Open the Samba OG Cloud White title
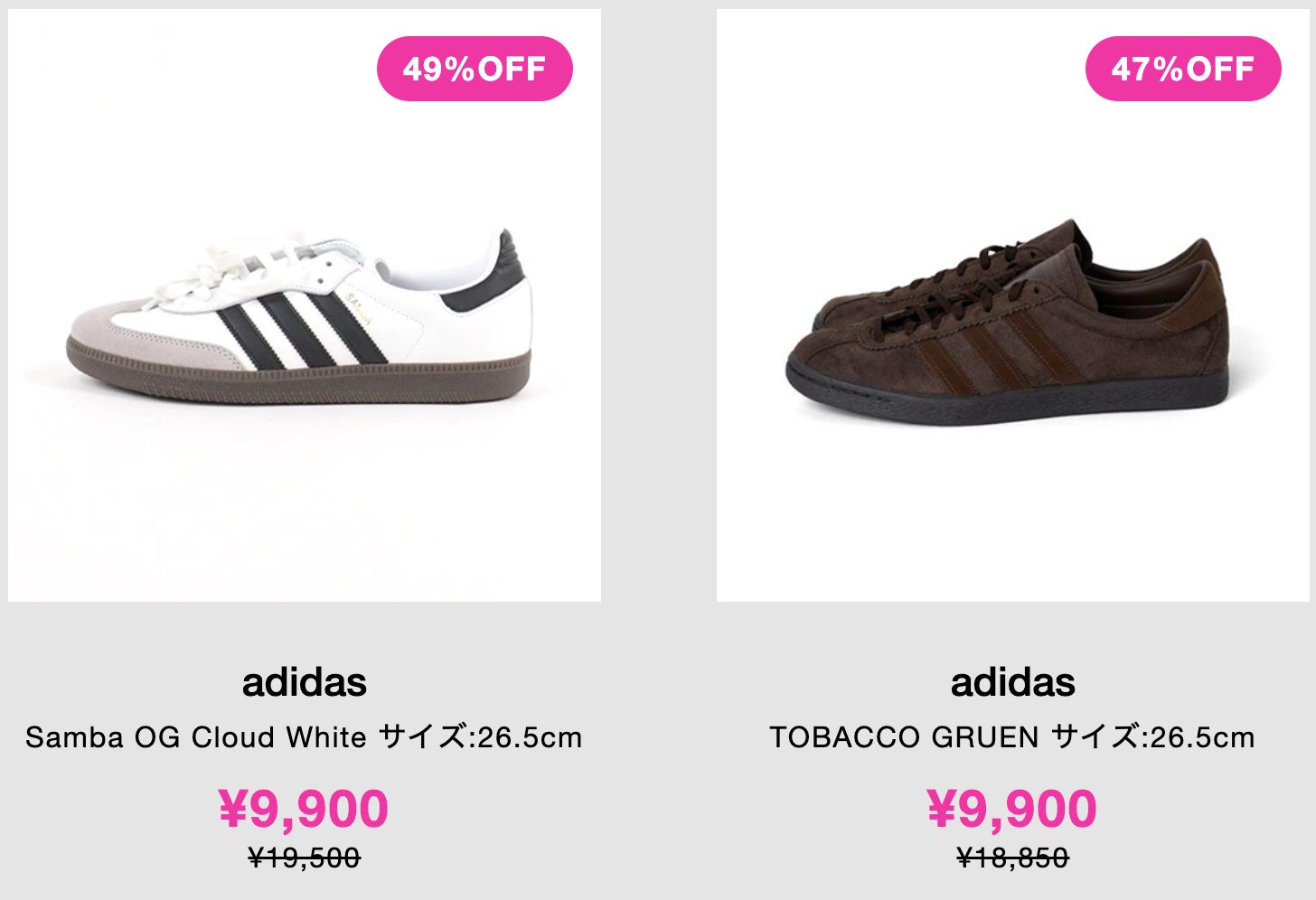Image resolution: width=1316 pixels, height=900 pixels. point(195,737)
